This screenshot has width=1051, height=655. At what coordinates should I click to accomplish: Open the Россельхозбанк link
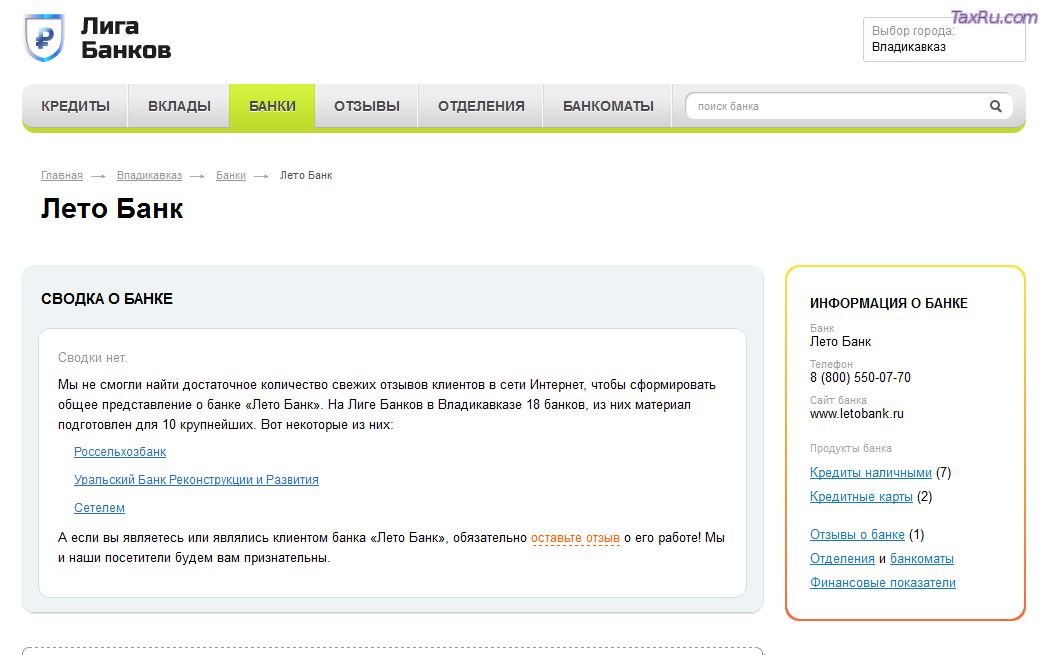120,452
